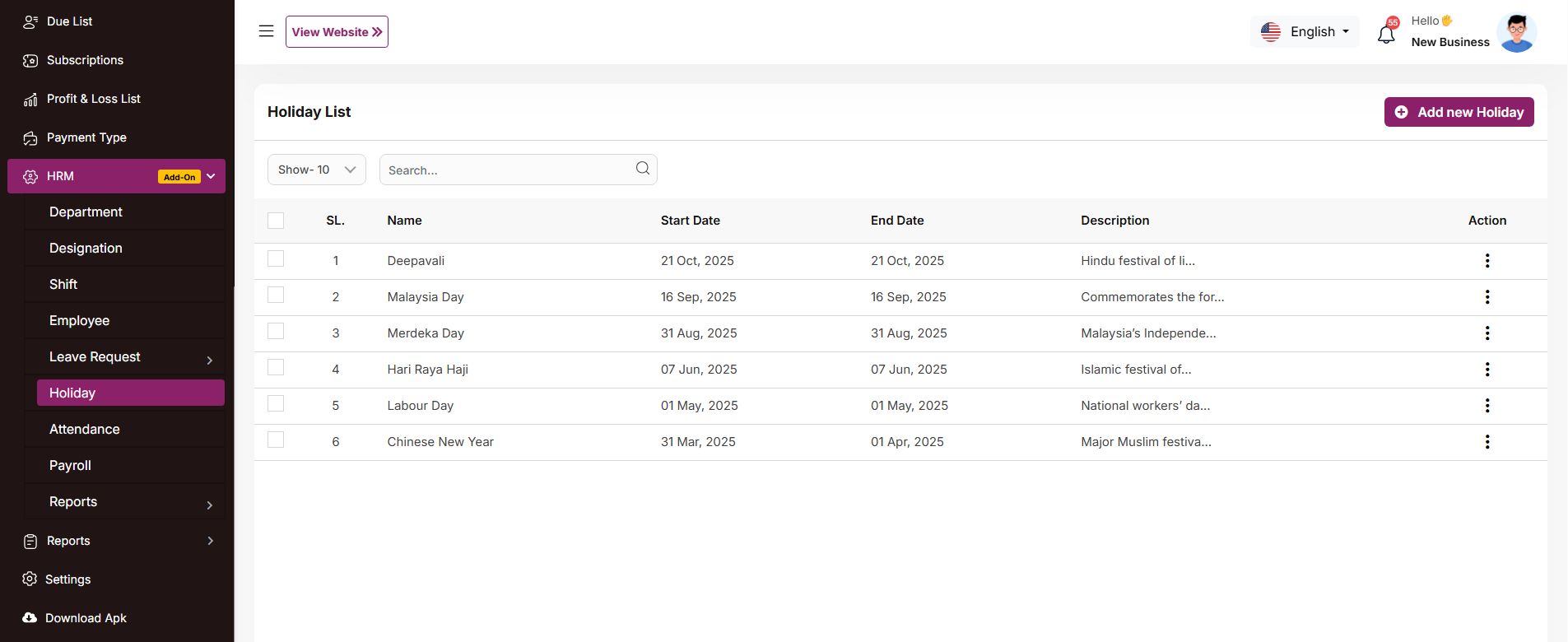Open action menu for Deepavali row
This screenshot has height=642, width=1568.
click(x=1487, y=261)
